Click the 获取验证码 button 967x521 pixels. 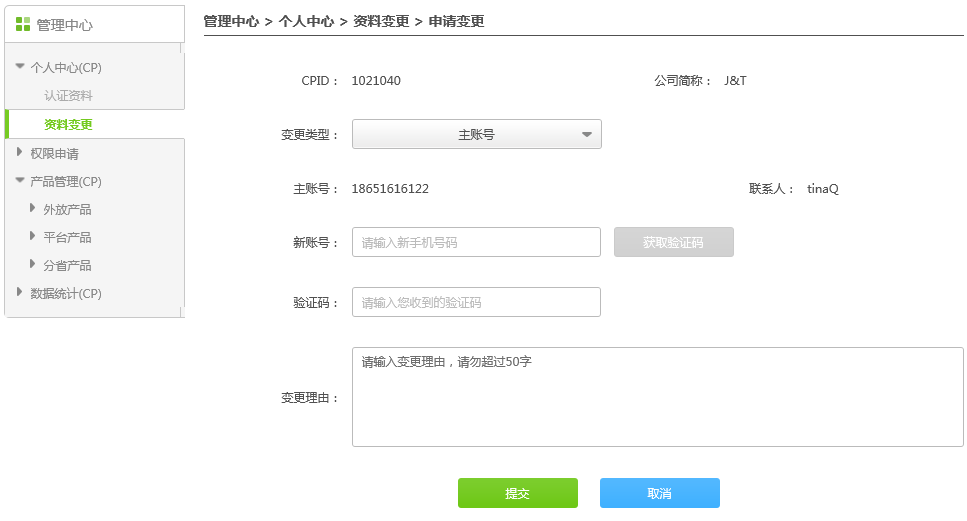(x=673, y=242)
